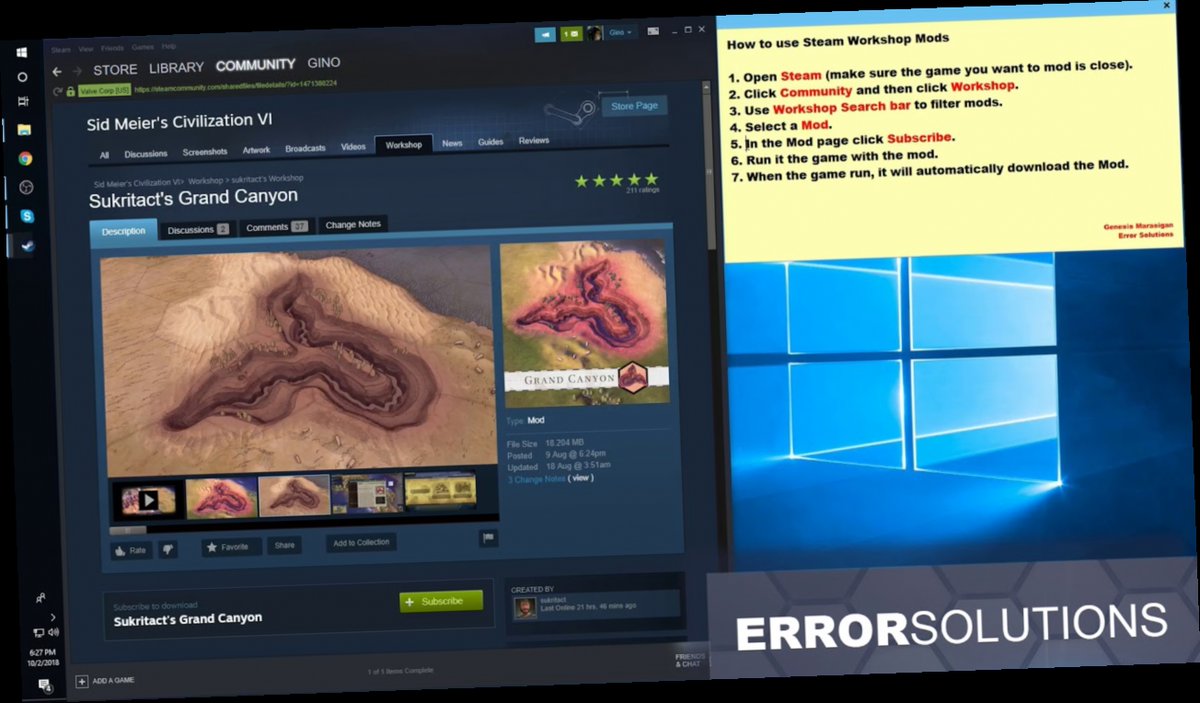Select the Broadcasts hub tab
This screenshot has height=703, width=1200.
click(x=305, y=148)
